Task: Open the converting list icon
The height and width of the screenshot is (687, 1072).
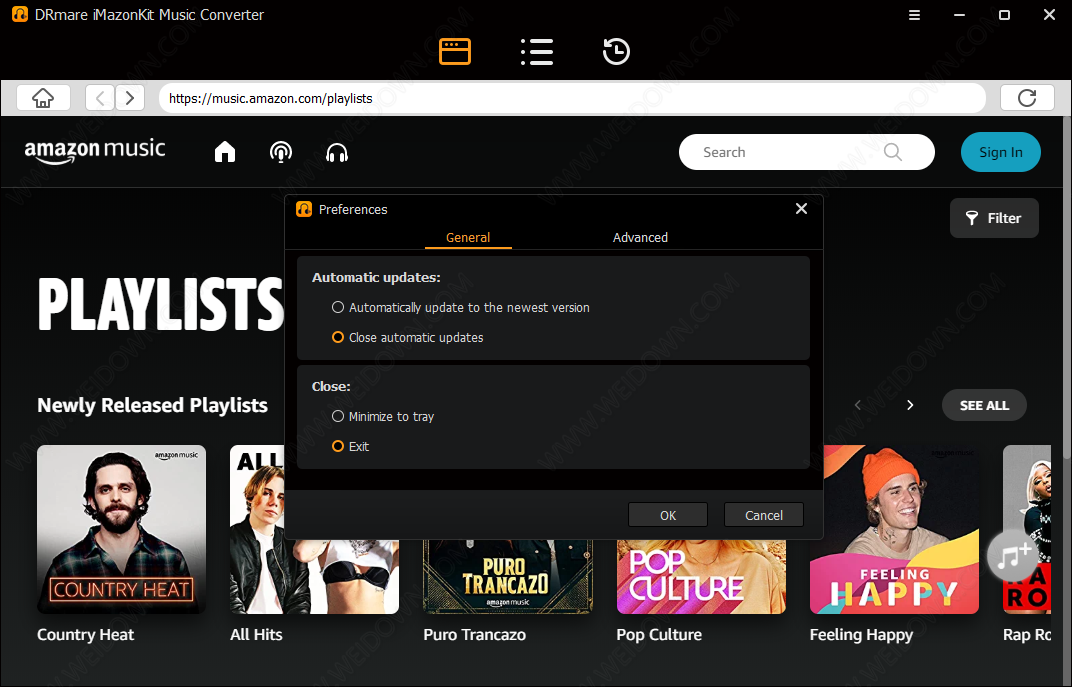Action: [537, 51]
